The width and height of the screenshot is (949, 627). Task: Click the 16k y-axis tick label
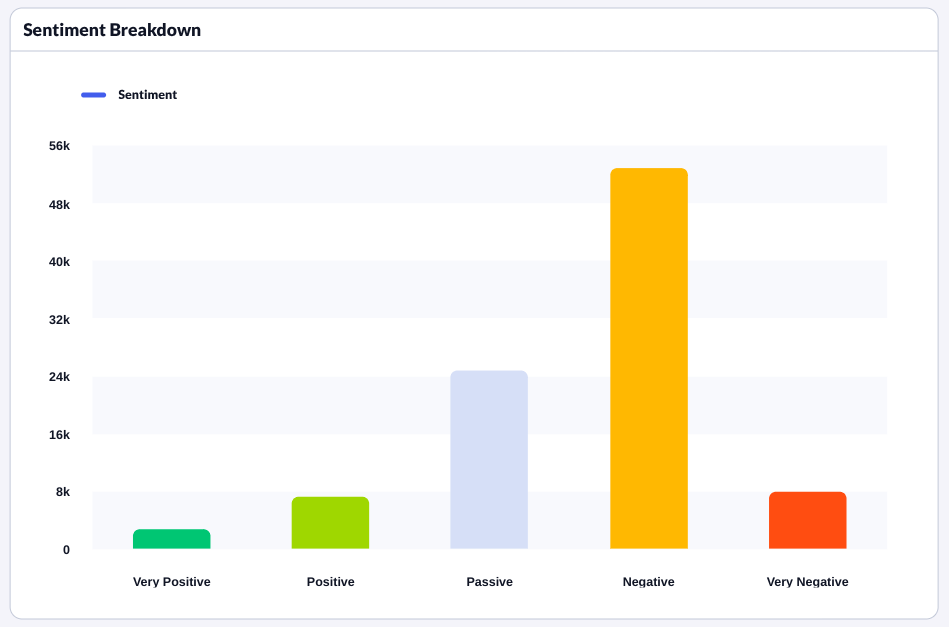[59, 434]
